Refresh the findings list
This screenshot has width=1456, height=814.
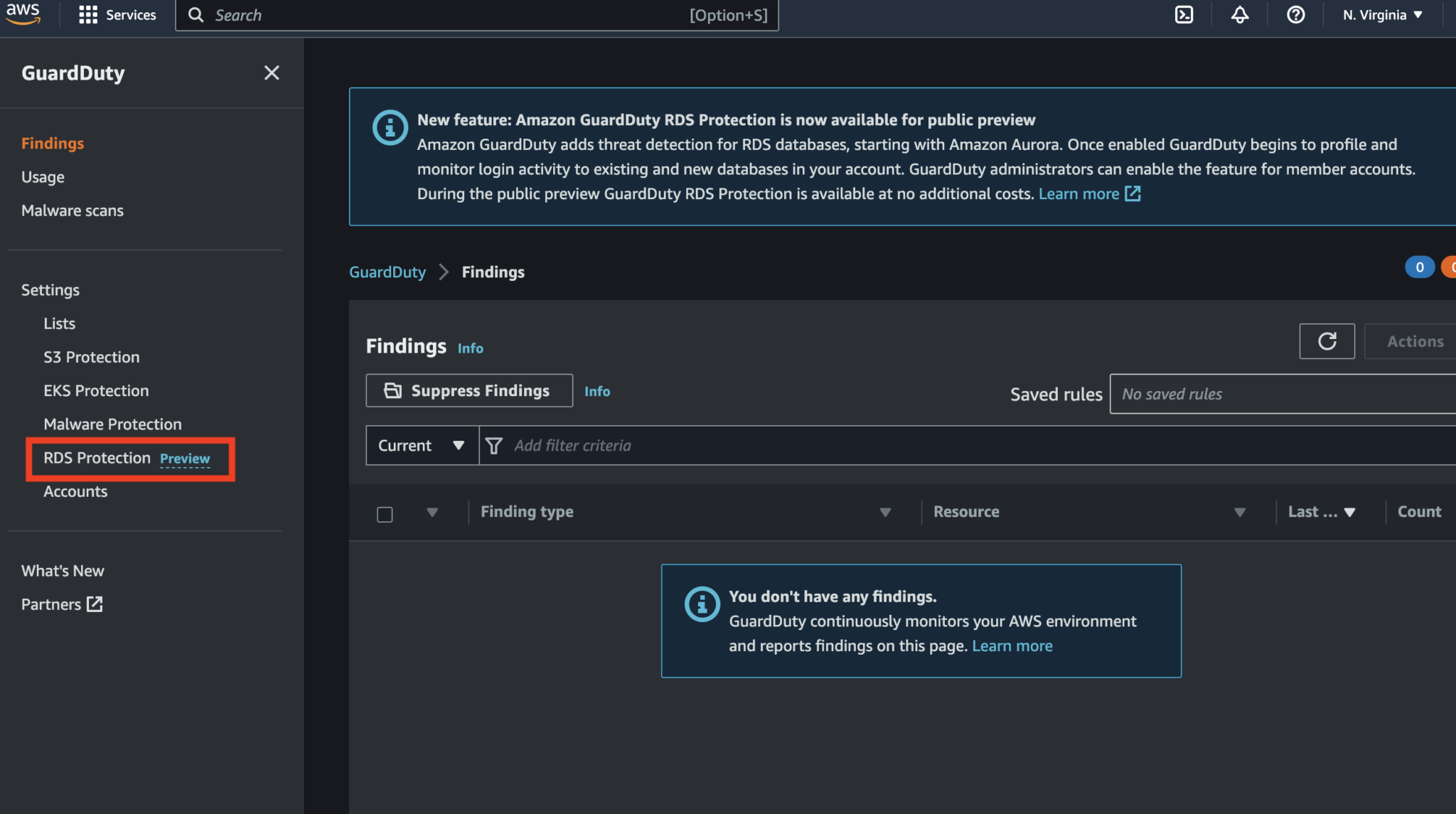(1327, 341)
